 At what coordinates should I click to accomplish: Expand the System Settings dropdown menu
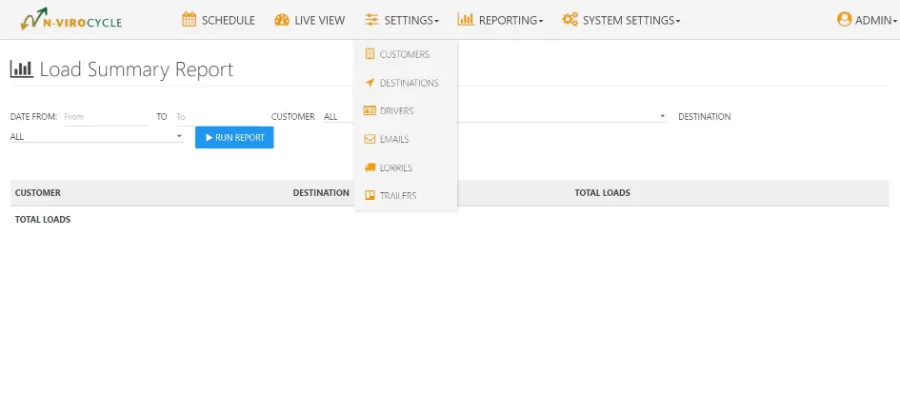click(621, 20)
